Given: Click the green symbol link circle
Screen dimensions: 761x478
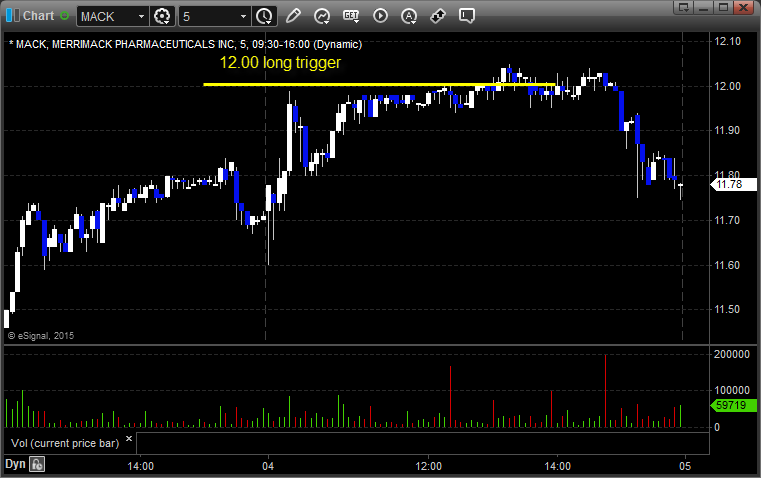Looking at the screenshot, I should point(64,16).
